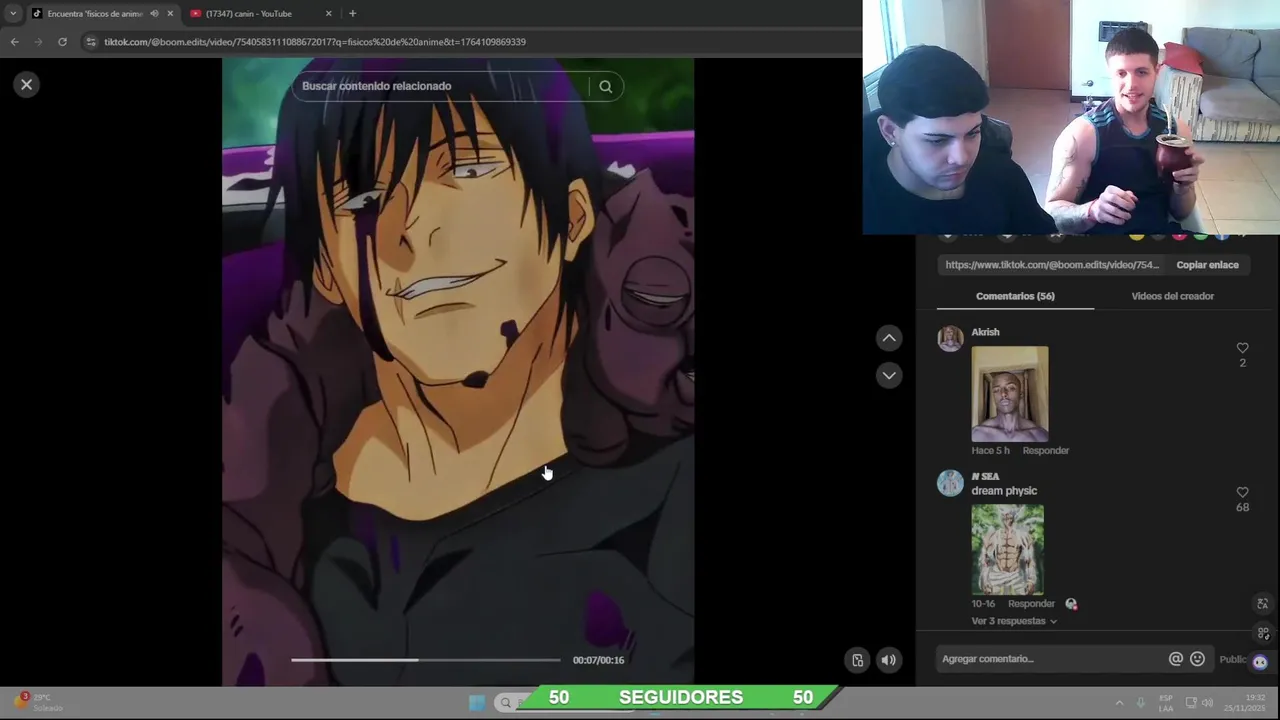Play or pause the anime video

(458, 370)
